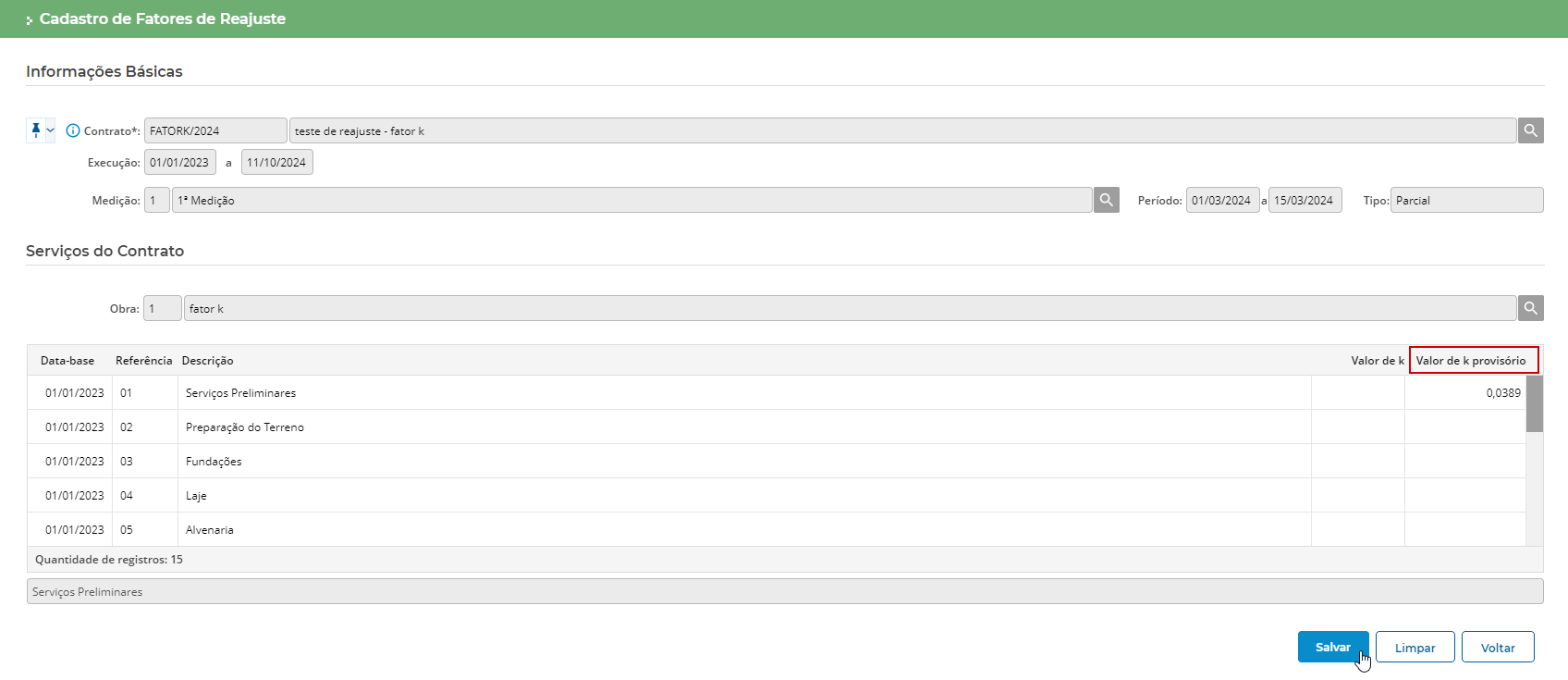This screenshot has width=1568, height=680.
Task: Click the 0,0389 provisional k value cell
Action: point(1464,393)
